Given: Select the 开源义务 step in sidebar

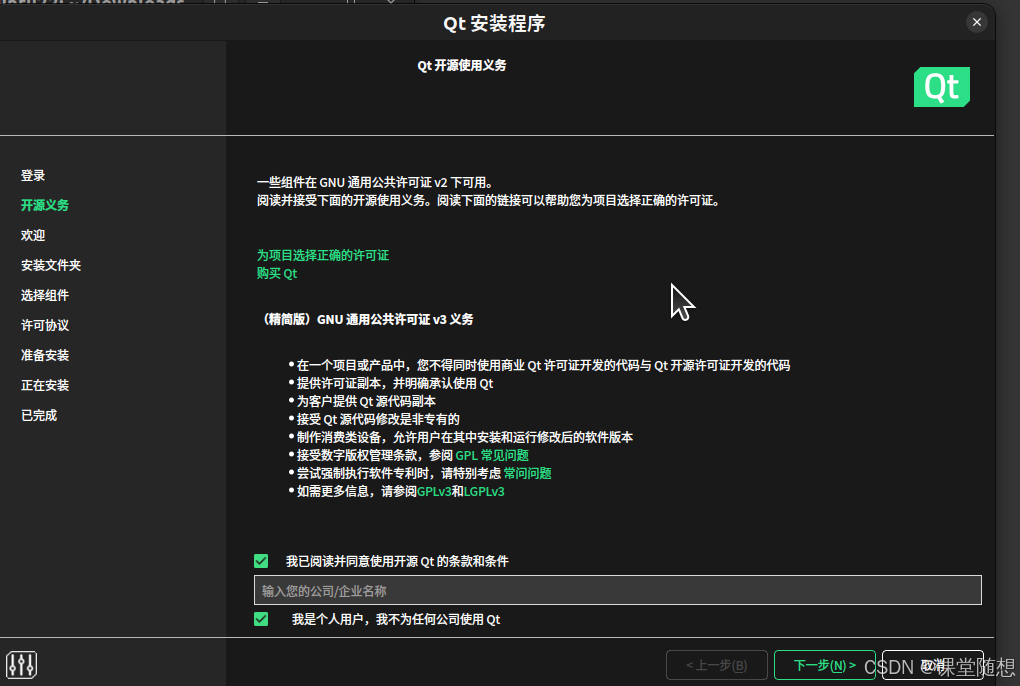Looking at the screenshot, I should tap(45, 205).
